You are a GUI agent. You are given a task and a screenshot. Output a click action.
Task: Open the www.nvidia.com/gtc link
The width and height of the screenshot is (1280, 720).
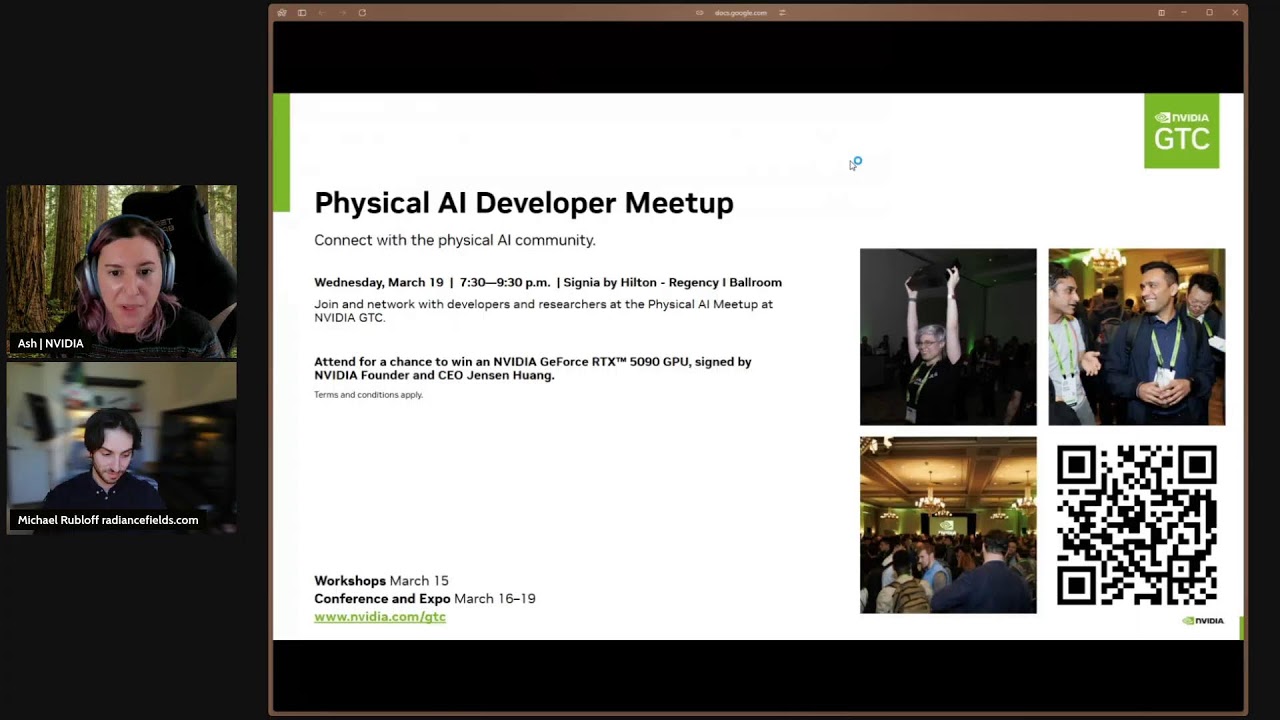(x=380, y=617)
